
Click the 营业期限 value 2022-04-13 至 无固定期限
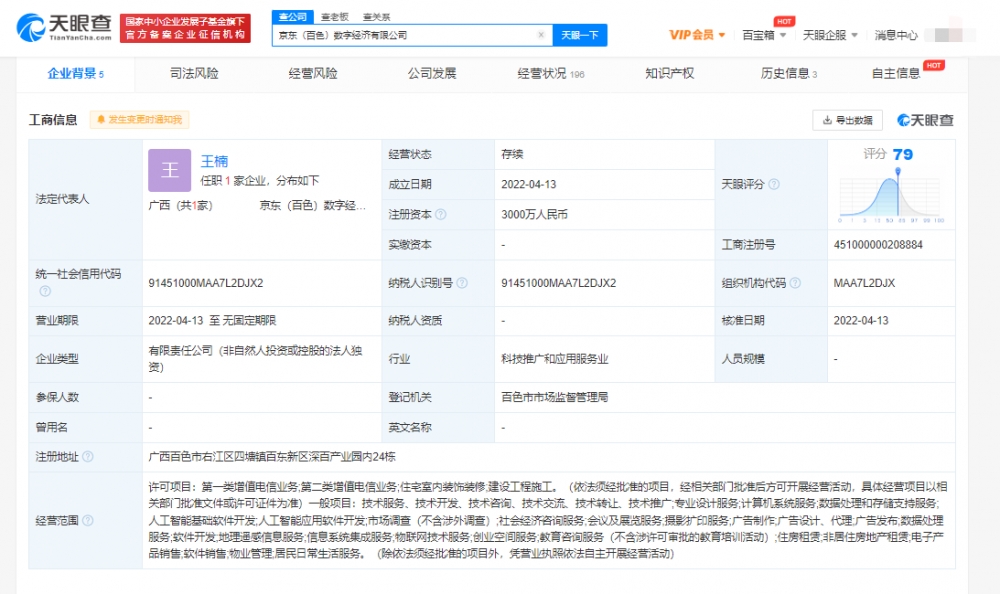(x=212, y=320)
